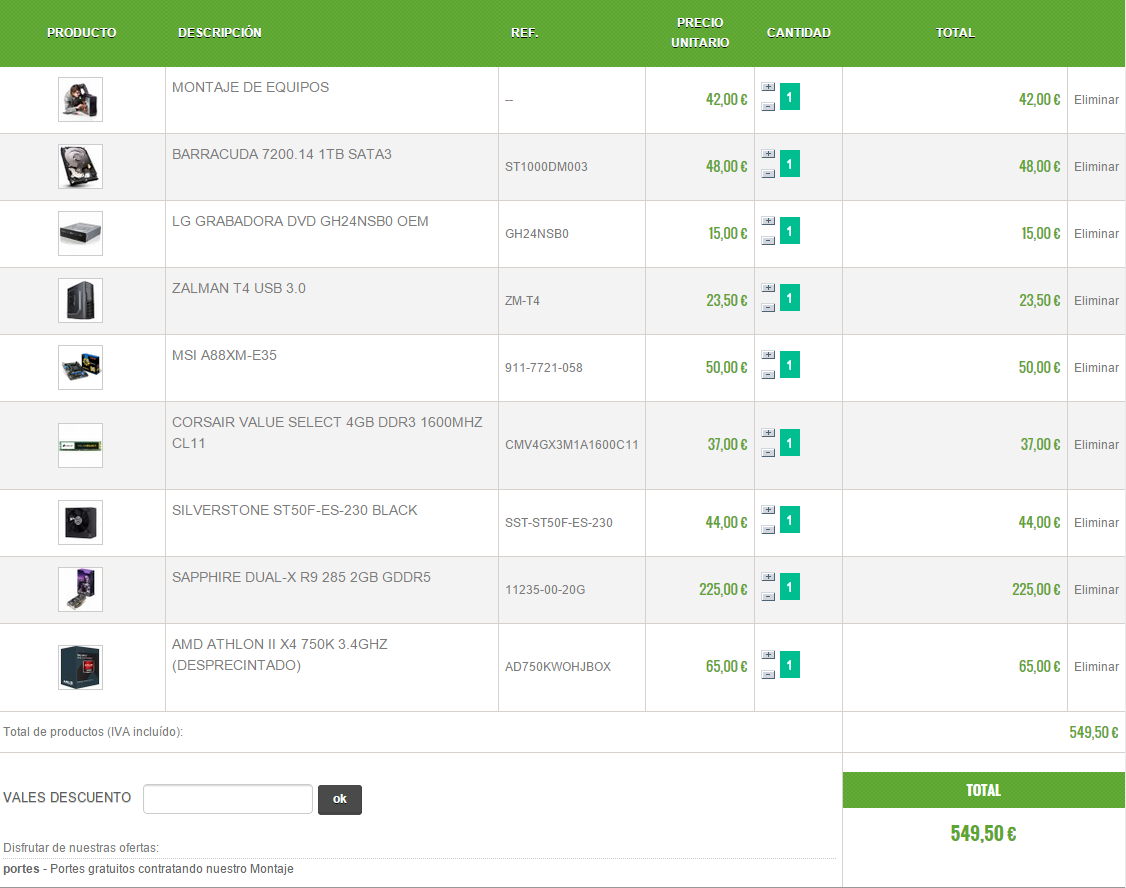Remove MONTAJE DE EQUIPOS with Eliminar

tap(1096, 100)
